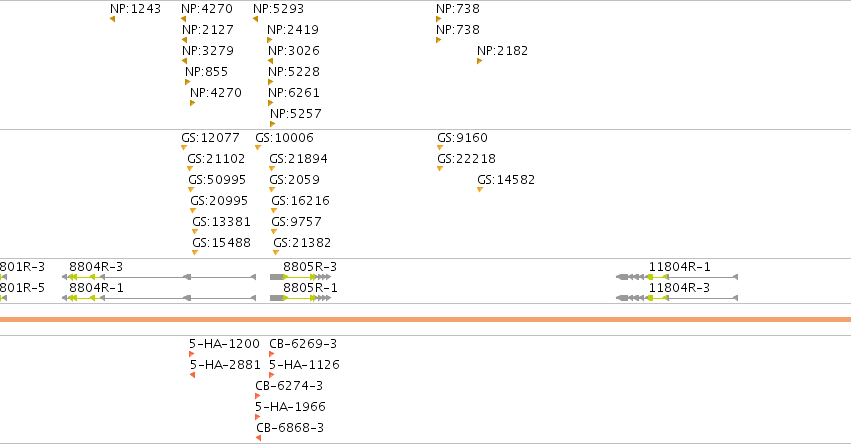Select the red marker under 5-HA-1126

click(x=272, y=375)
